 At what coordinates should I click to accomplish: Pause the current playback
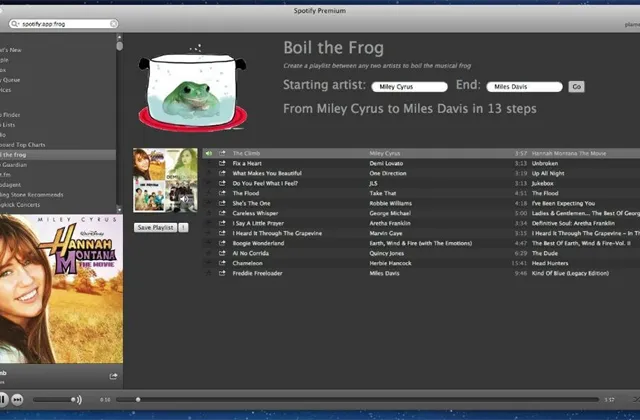pos(3,400)
